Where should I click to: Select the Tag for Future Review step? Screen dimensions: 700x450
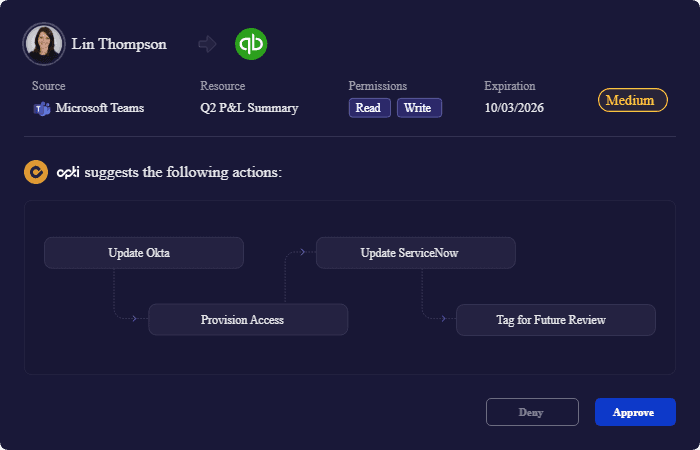[x=556, y=320]
